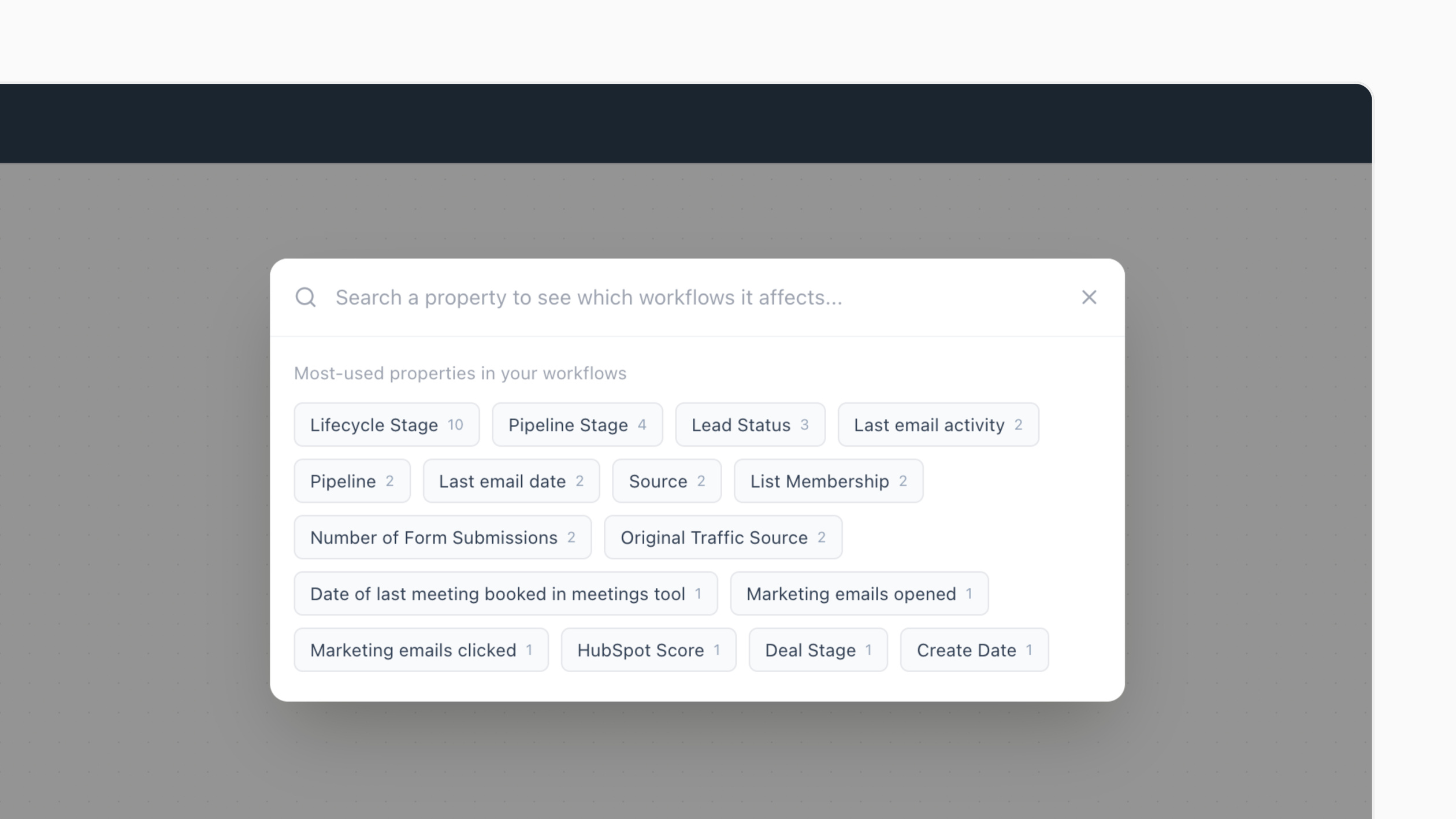This screenshot has height=819, width=1456.
Task: Choose the Last email date chip
Action: pos(511,481)
